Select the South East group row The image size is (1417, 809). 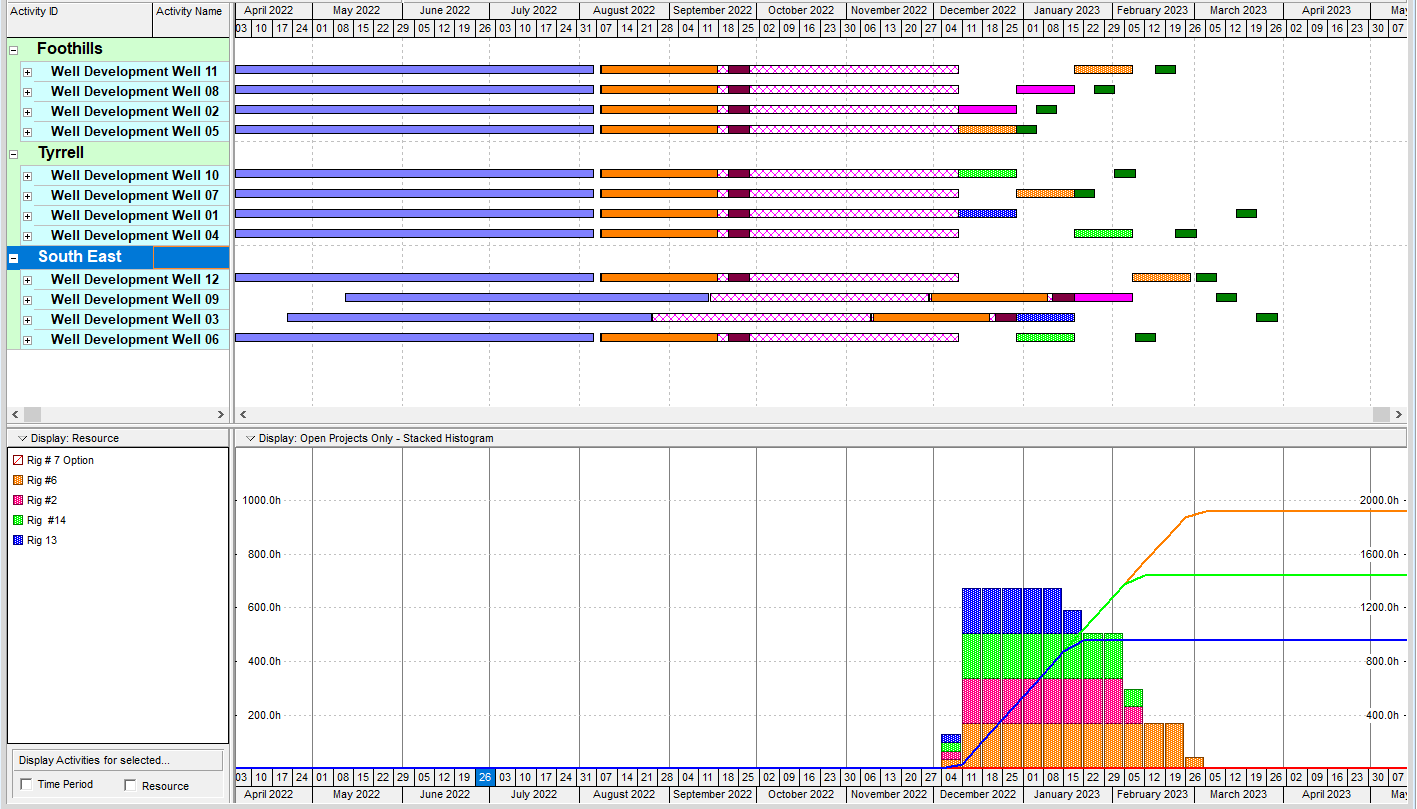click(80, 257)
